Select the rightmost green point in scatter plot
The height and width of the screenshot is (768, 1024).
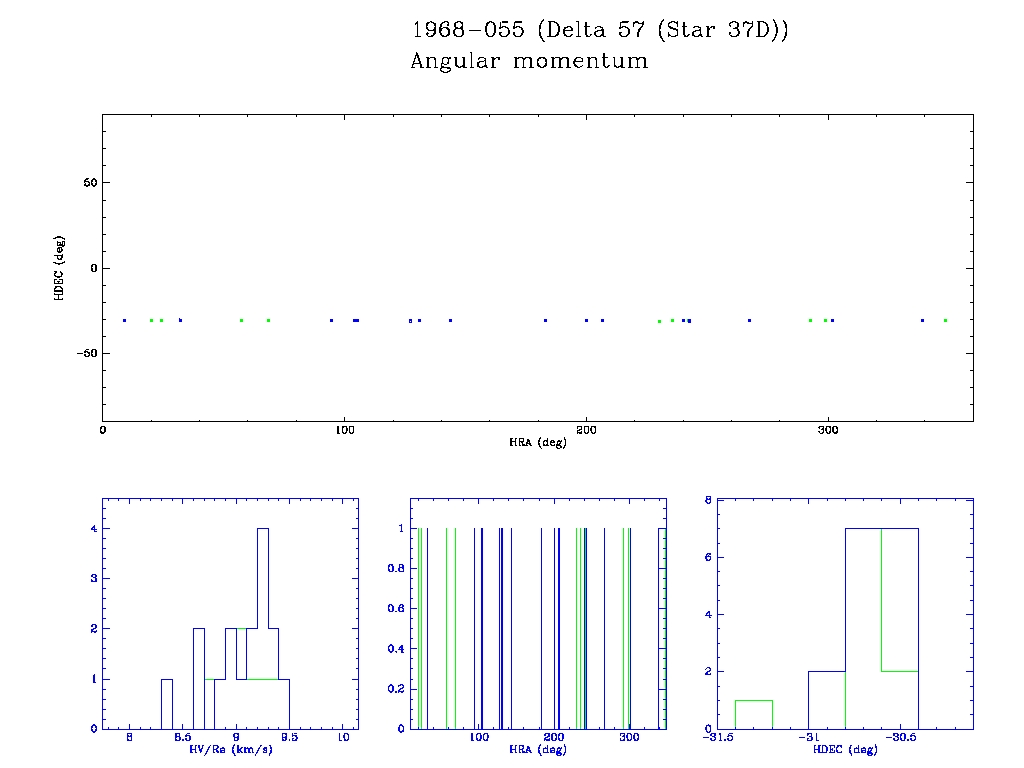(945, 320)
